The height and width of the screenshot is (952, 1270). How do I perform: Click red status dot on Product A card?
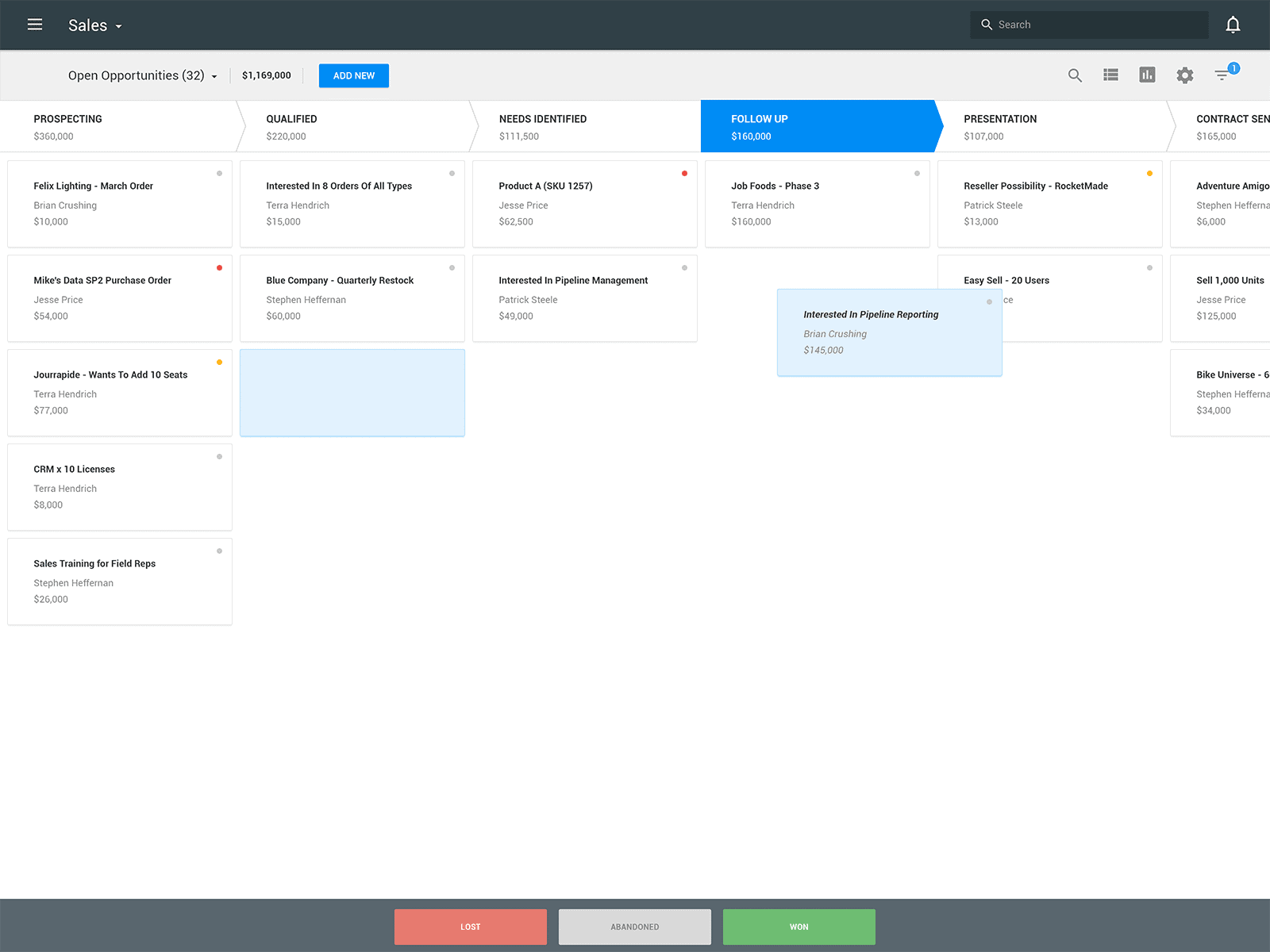pyautogui.click(x=684, y=173)
